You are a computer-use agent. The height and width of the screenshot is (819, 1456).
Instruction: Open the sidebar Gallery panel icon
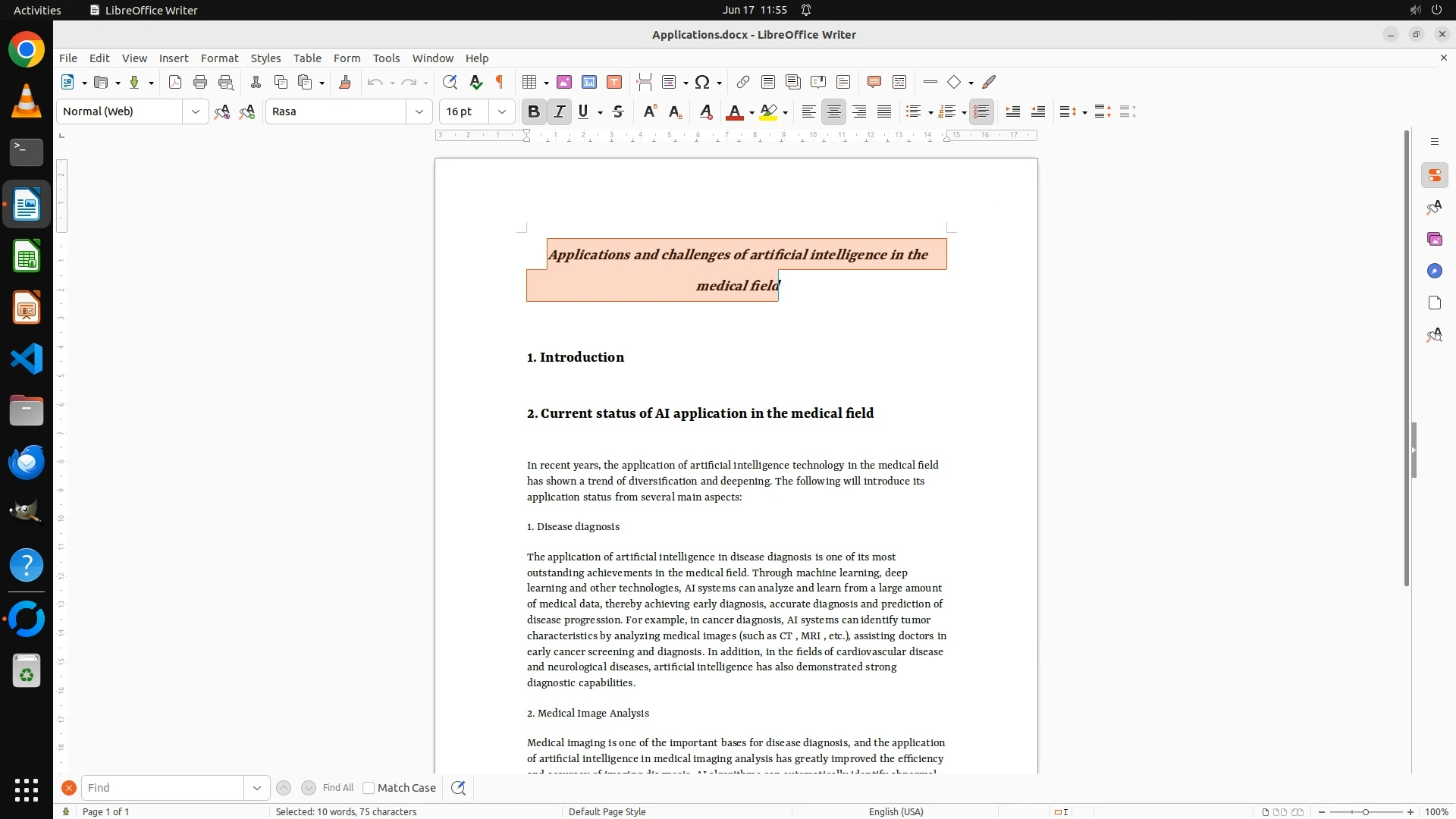click(x=1434, y=239)
